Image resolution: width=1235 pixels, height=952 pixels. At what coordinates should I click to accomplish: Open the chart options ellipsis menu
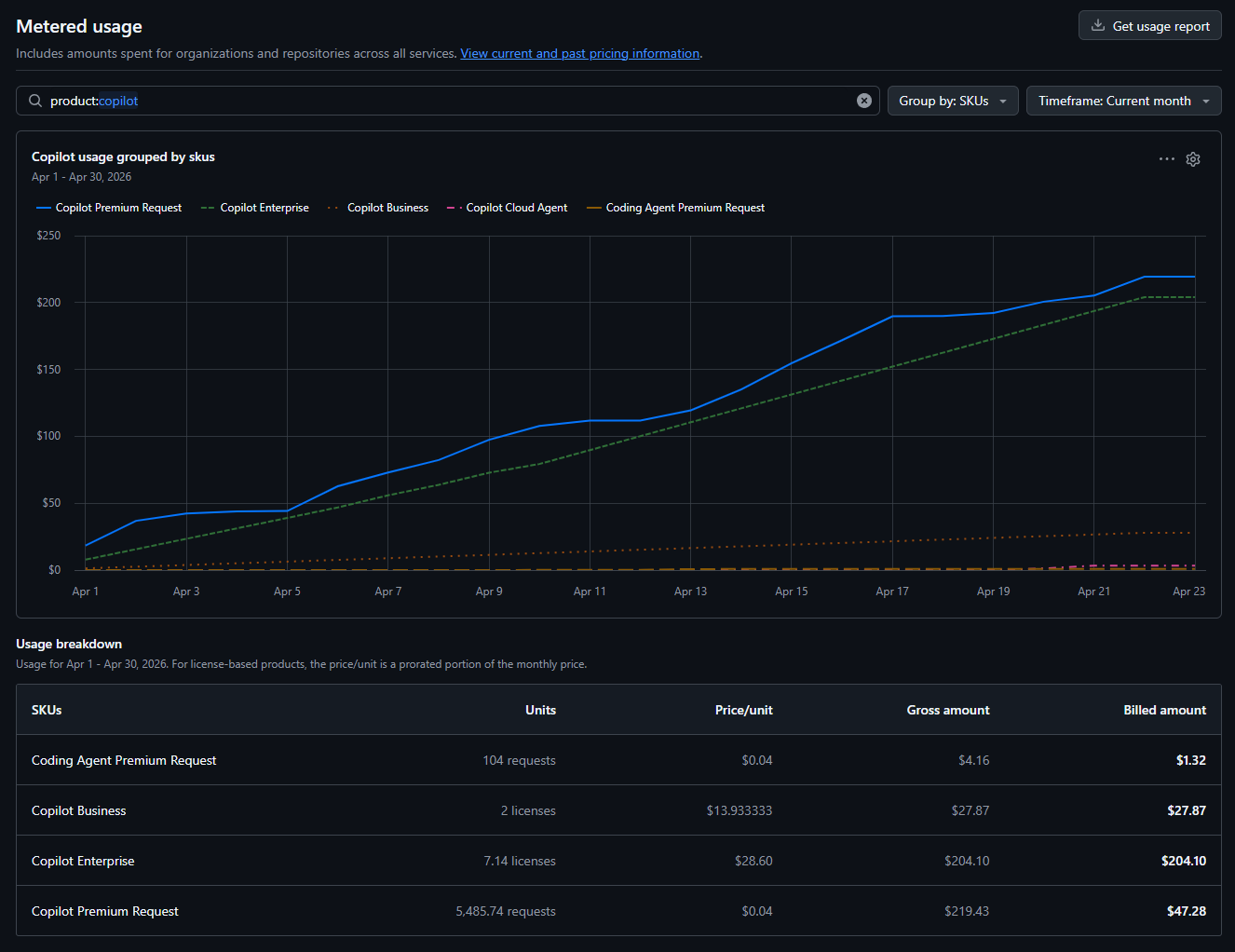pos(1166,159)
